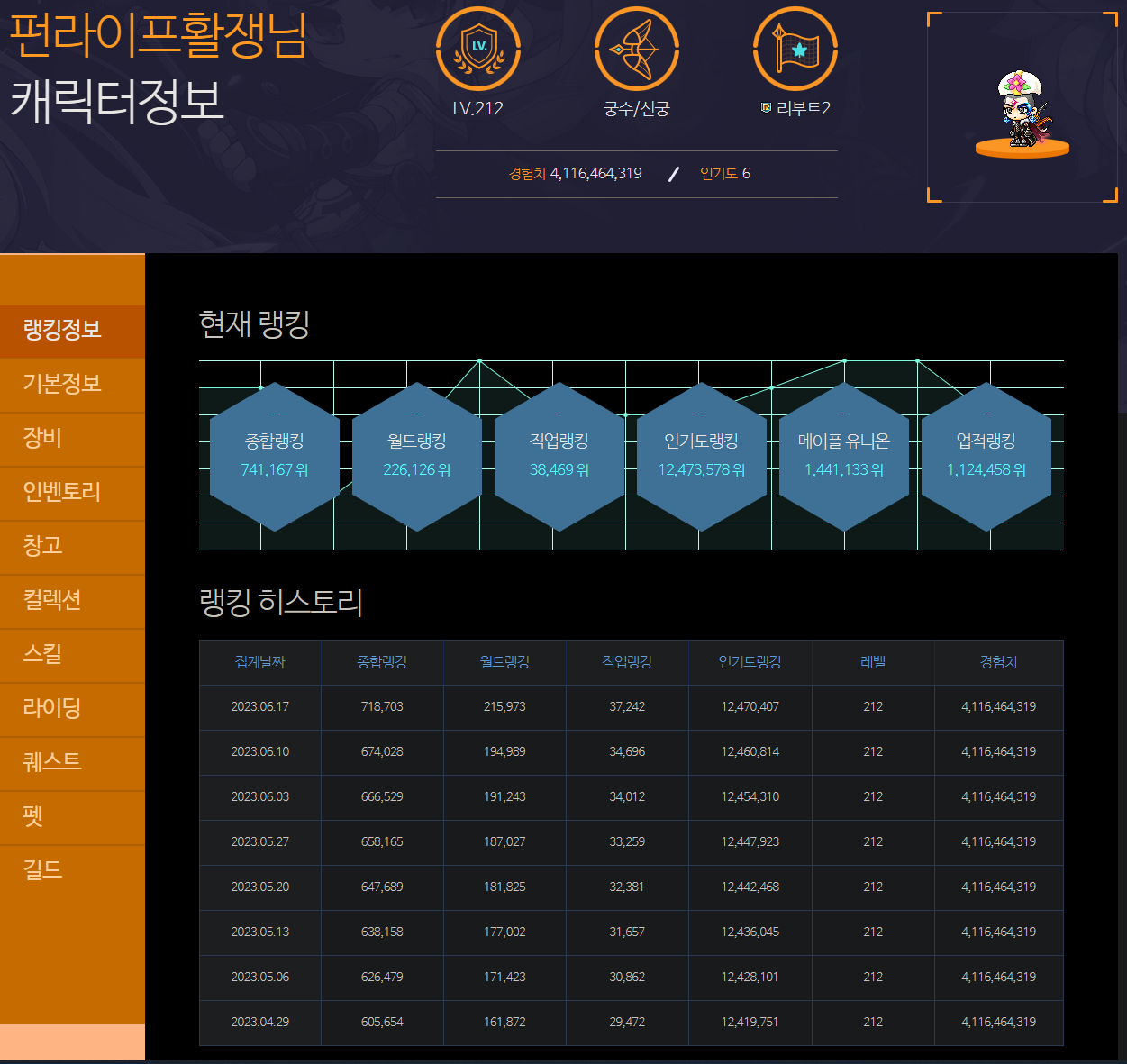Screen dimensions: 1127x1064
Task: Click the 177,002 world rank cell
Action: click(504, 932)
